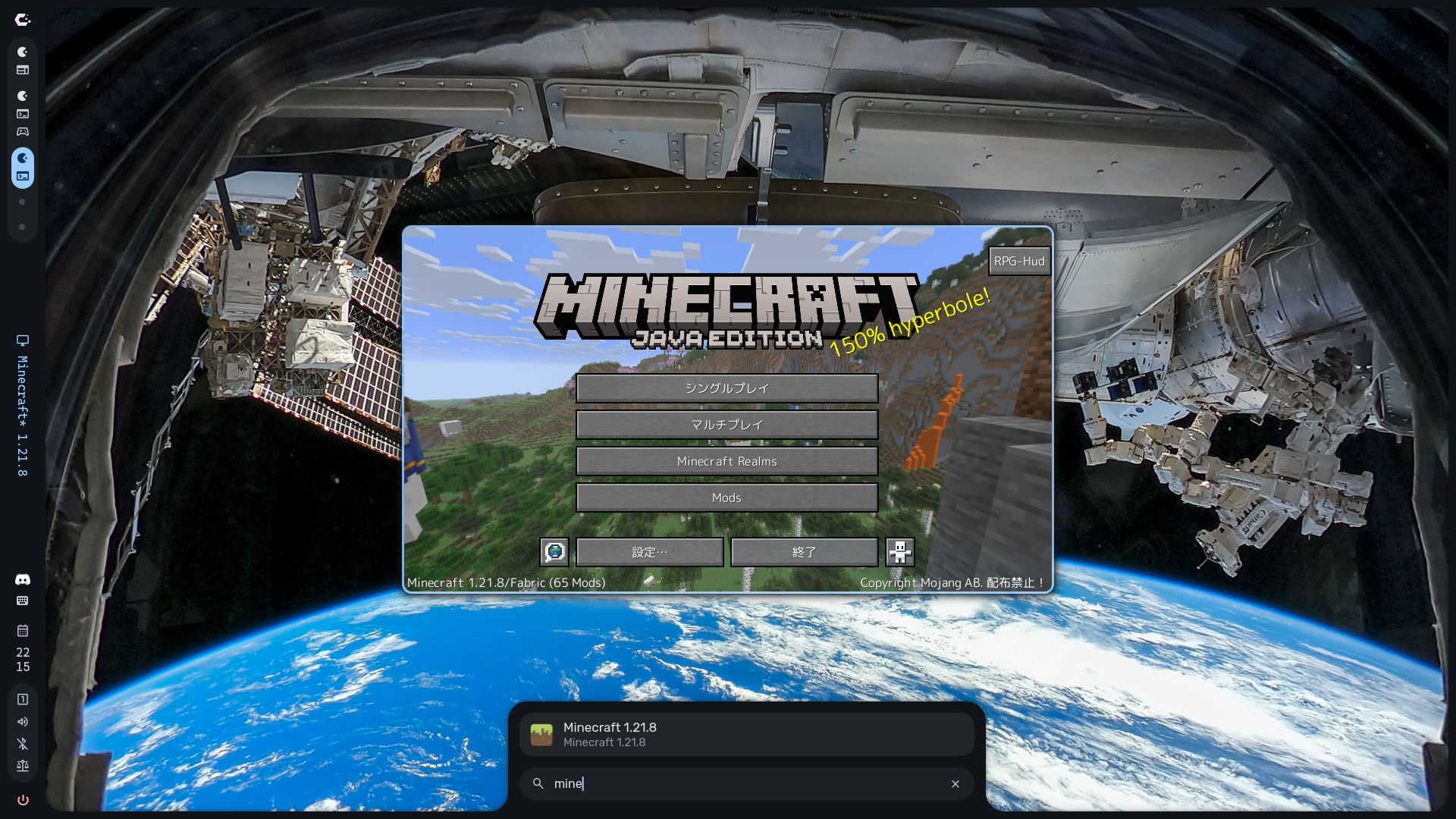Clear the launcher search with X

(x=955, y=784)
